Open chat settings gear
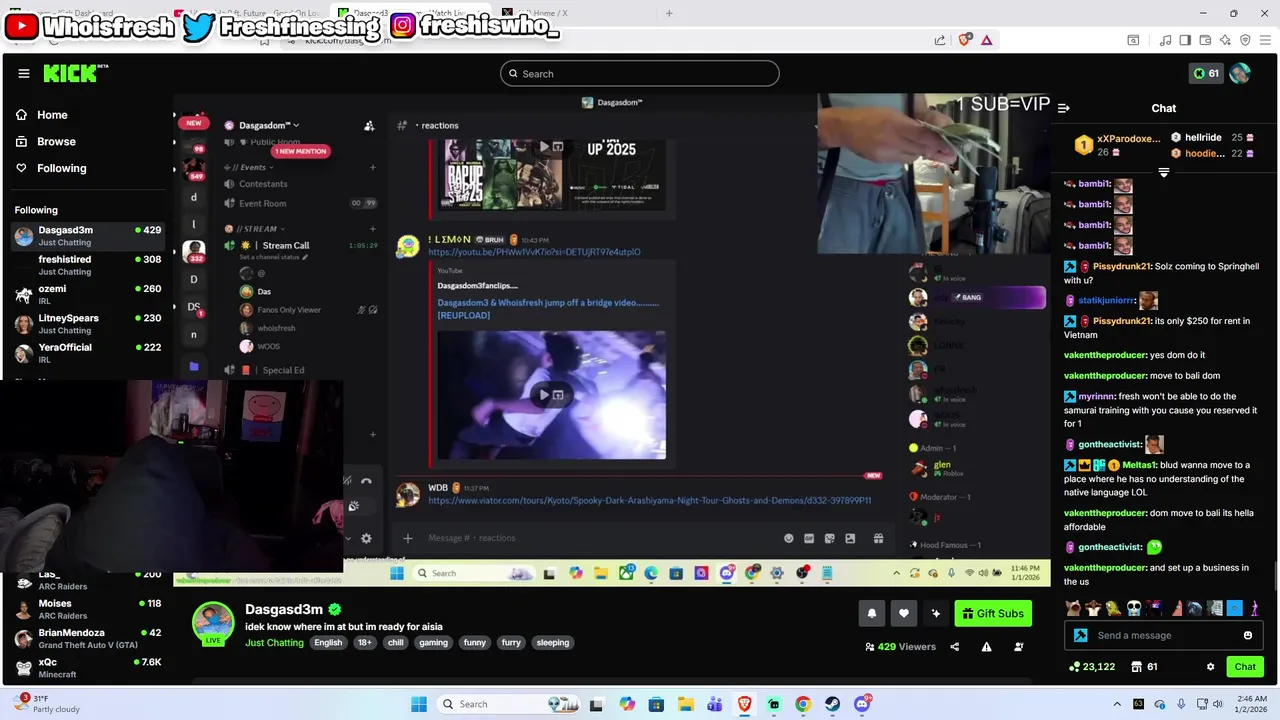This screenshot has height=720, width=1280. [1210, 667]
